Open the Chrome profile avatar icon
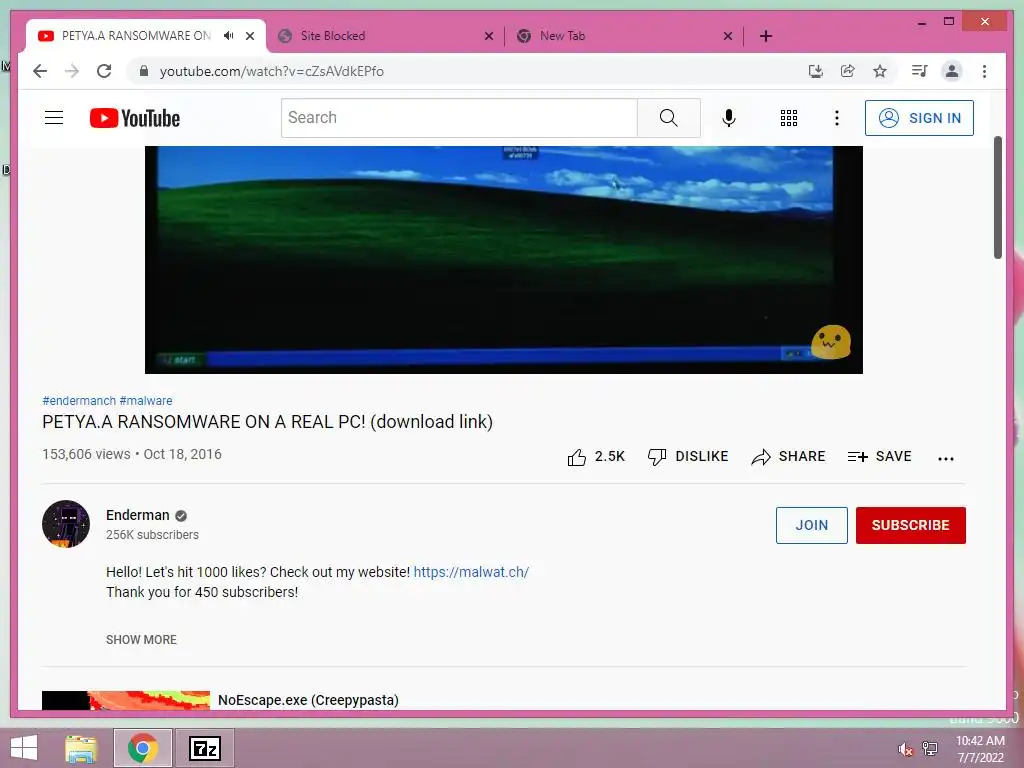The image size is (1024, 768). click(952, 71)
